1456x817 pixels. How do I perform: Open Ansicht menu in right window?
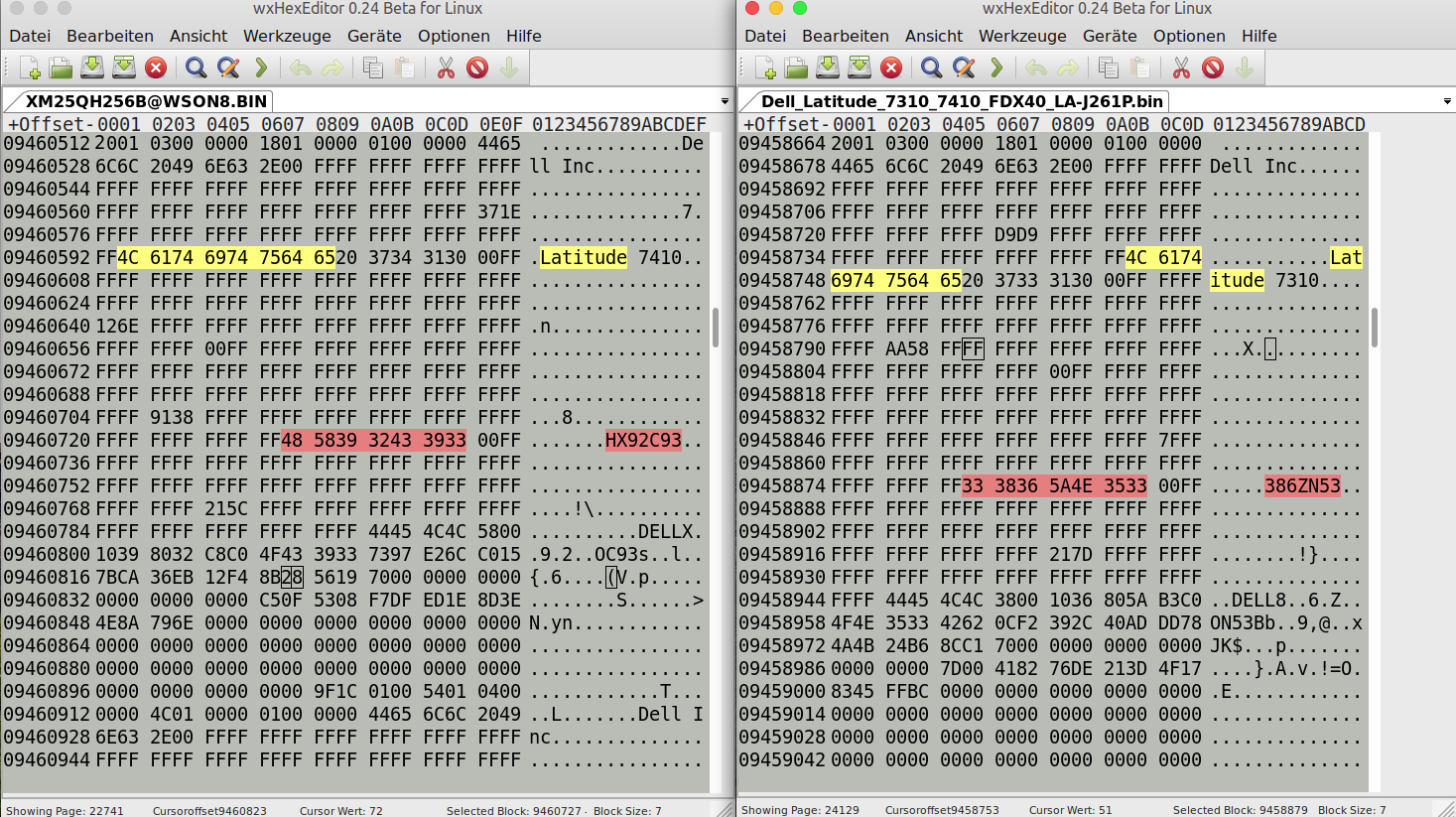(x=934, y=36)
